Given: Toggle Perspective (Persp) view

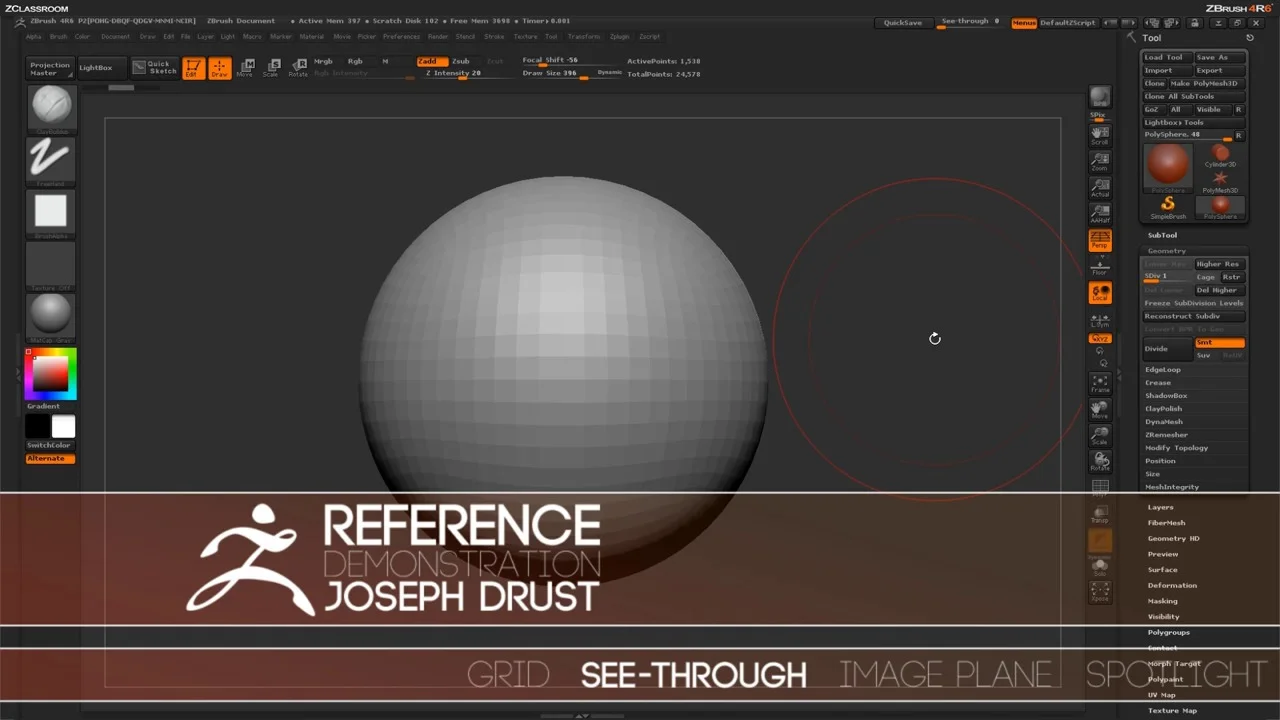Looking at the screenshot, I should tap(1100, 240).
